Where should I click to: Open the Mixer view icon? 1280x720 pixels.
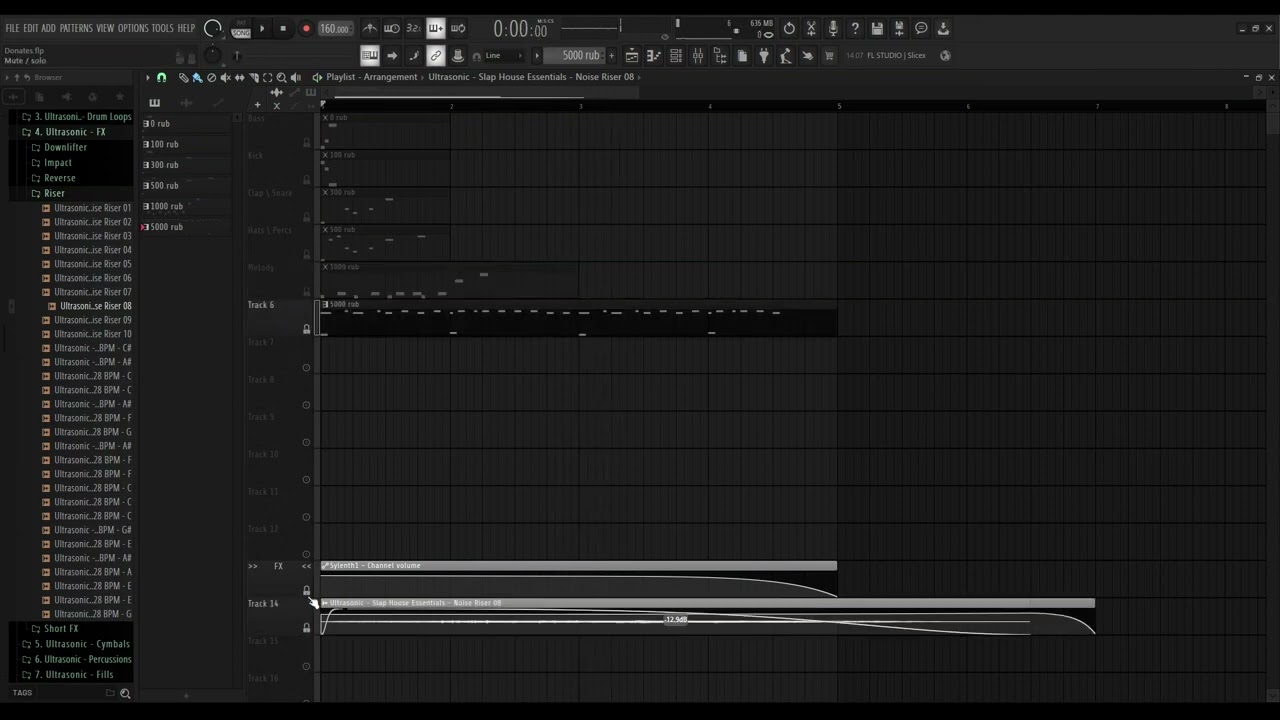(x=698, y=56)
